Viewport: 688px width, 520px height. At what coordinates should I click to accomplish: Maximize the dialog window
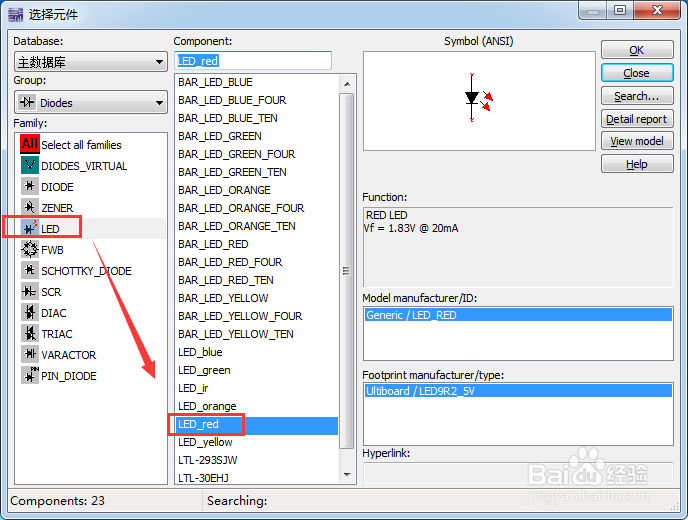click(x=620, y=10)
